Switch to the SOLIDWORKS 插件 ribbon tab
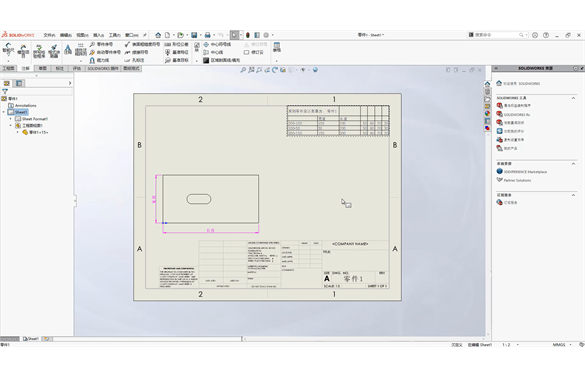 (103, 68)
